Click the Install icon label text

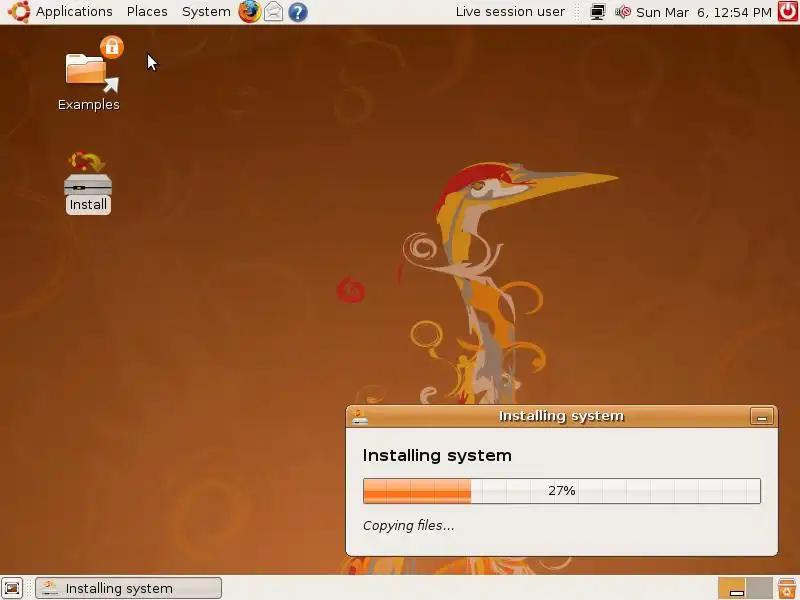pyautogui.click(x=88, y=205)
